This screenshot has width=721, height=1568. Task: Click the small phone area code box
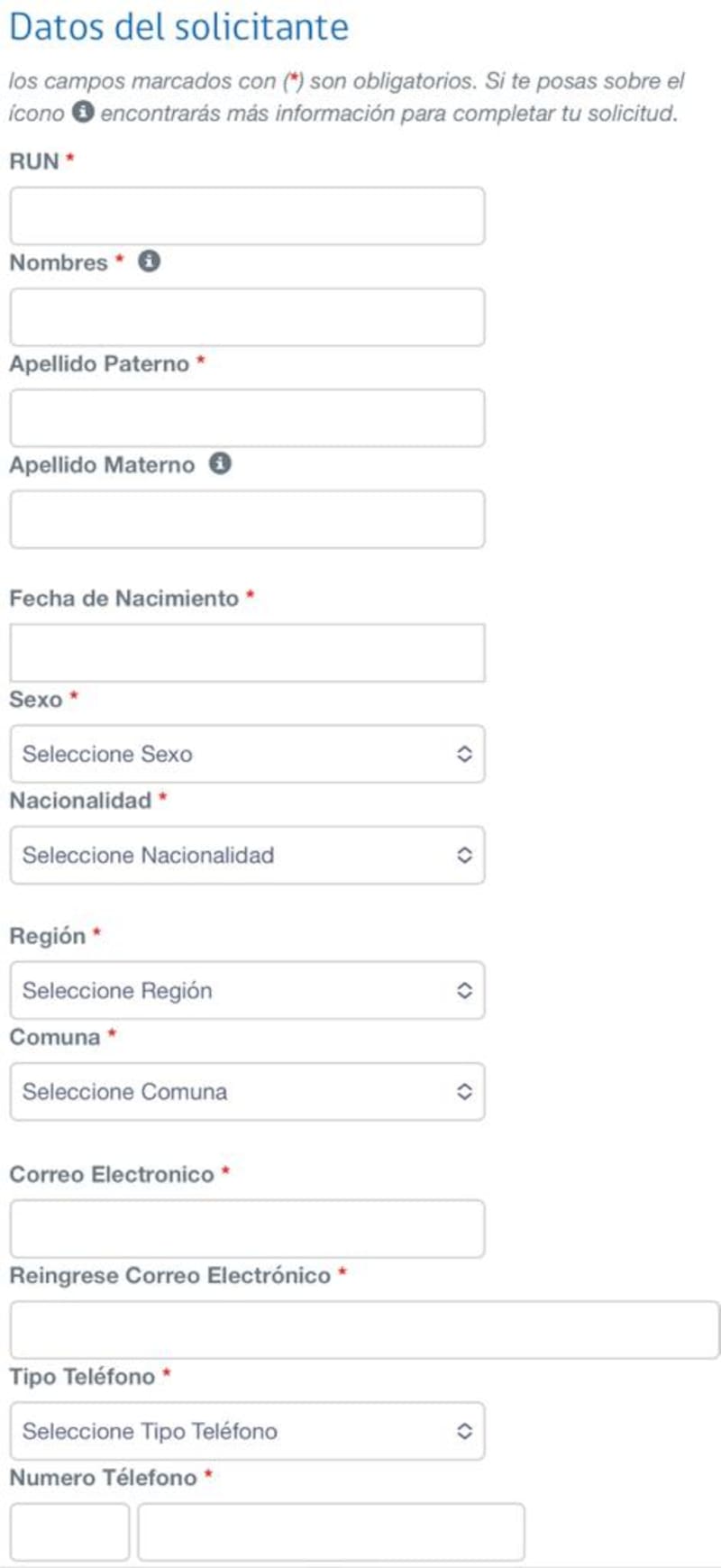click(x=69, y=1531)
